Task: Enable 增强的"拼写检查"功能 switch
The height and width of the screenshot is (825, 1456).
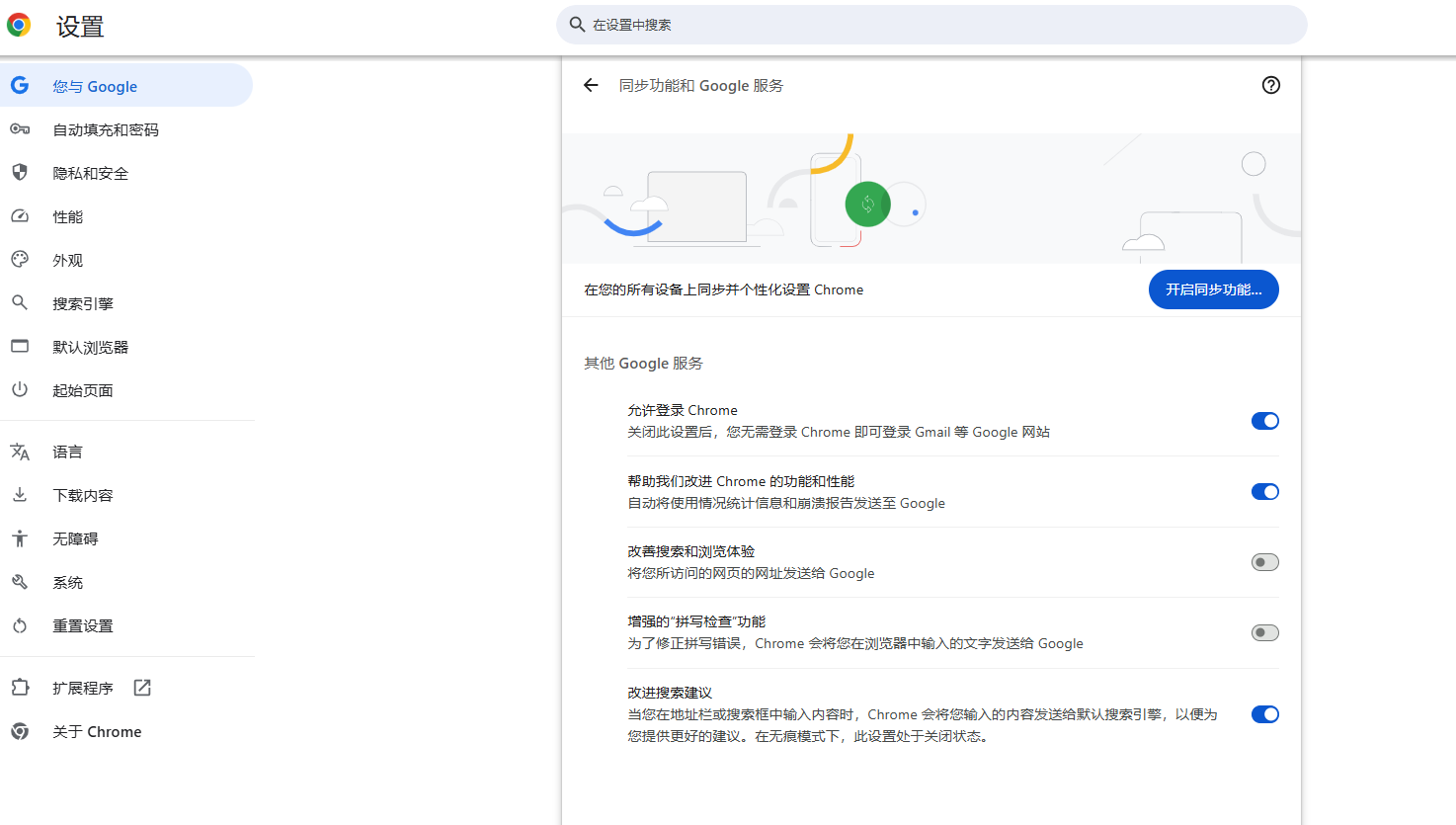Action: (1265, 632)
